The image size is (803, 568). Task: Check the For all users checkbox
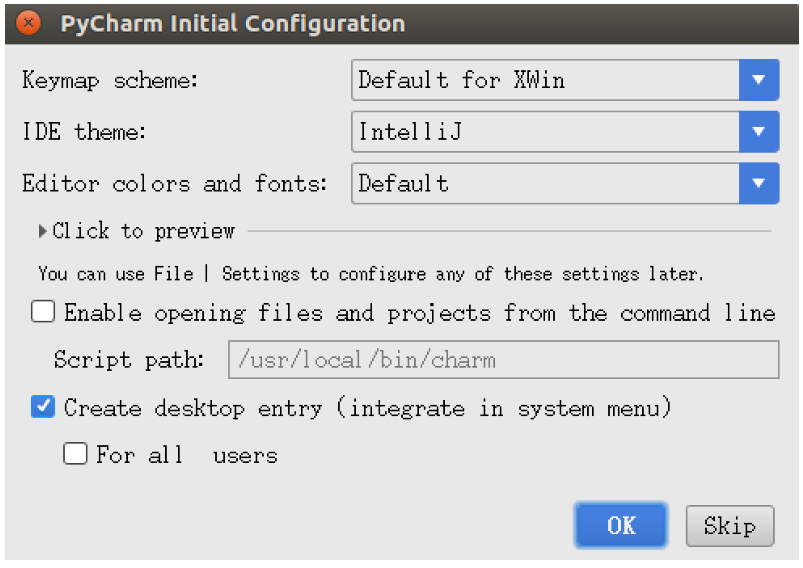pyautogui.click(x=75, y=453)
